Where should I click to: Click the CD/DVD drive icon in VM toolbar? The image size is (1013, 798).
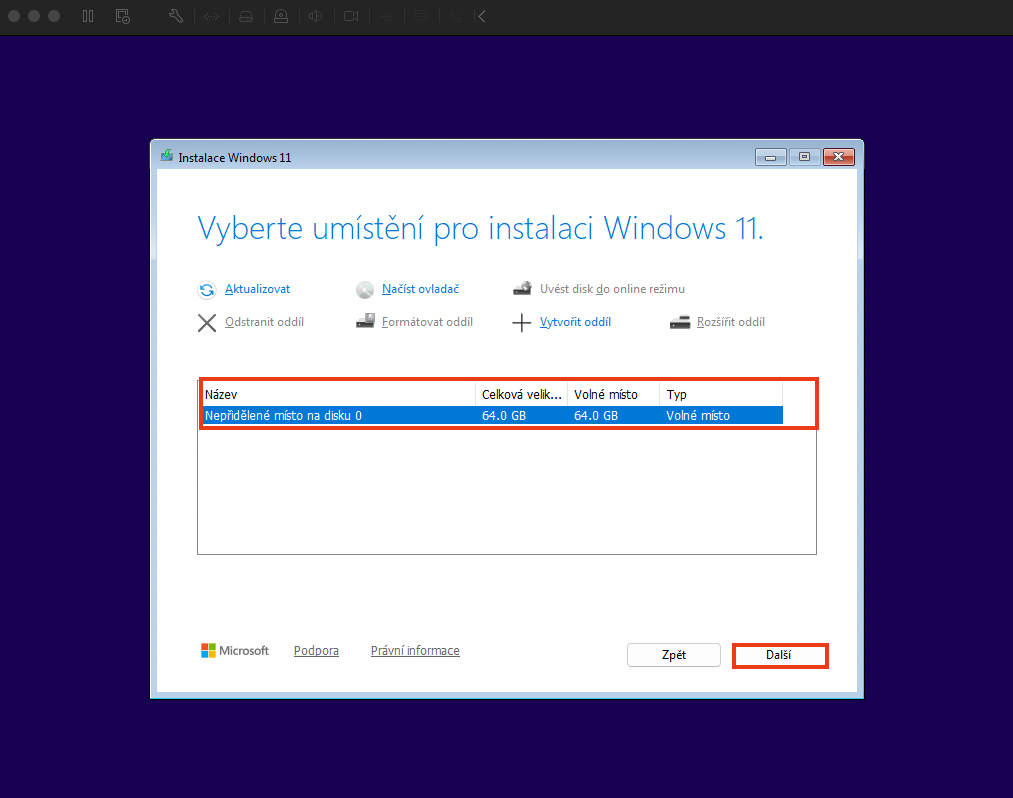pyautogui.click(x=281, y=16)
